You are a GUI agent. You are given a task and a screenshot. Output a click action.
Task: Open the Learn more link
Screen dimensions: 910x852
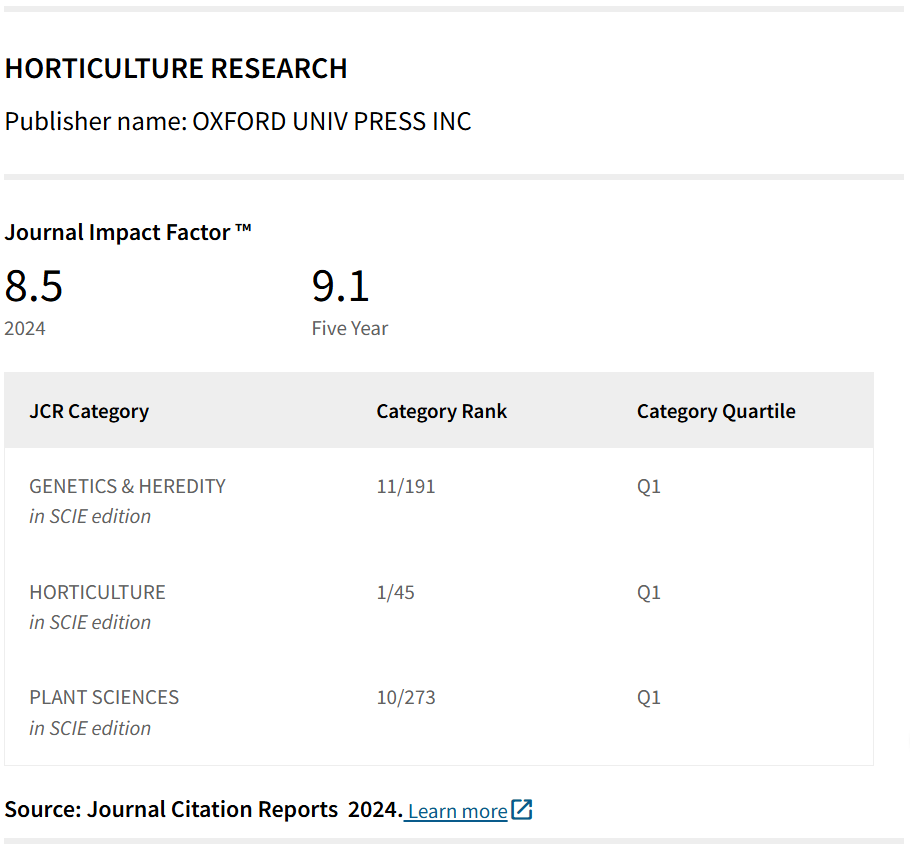tap(457, 811)
